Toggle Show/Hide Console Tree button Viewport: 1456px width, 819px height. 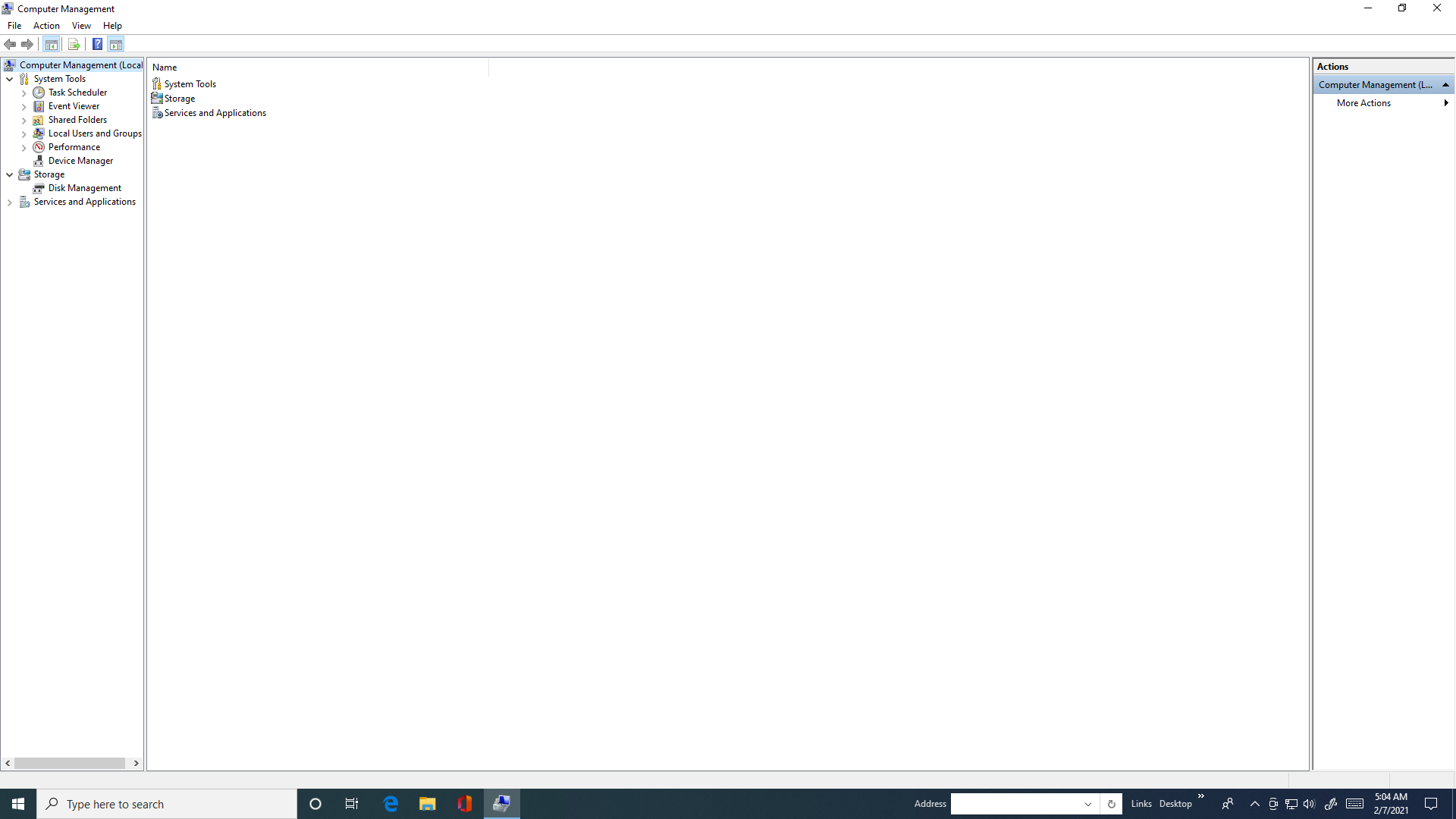point(51,45)
